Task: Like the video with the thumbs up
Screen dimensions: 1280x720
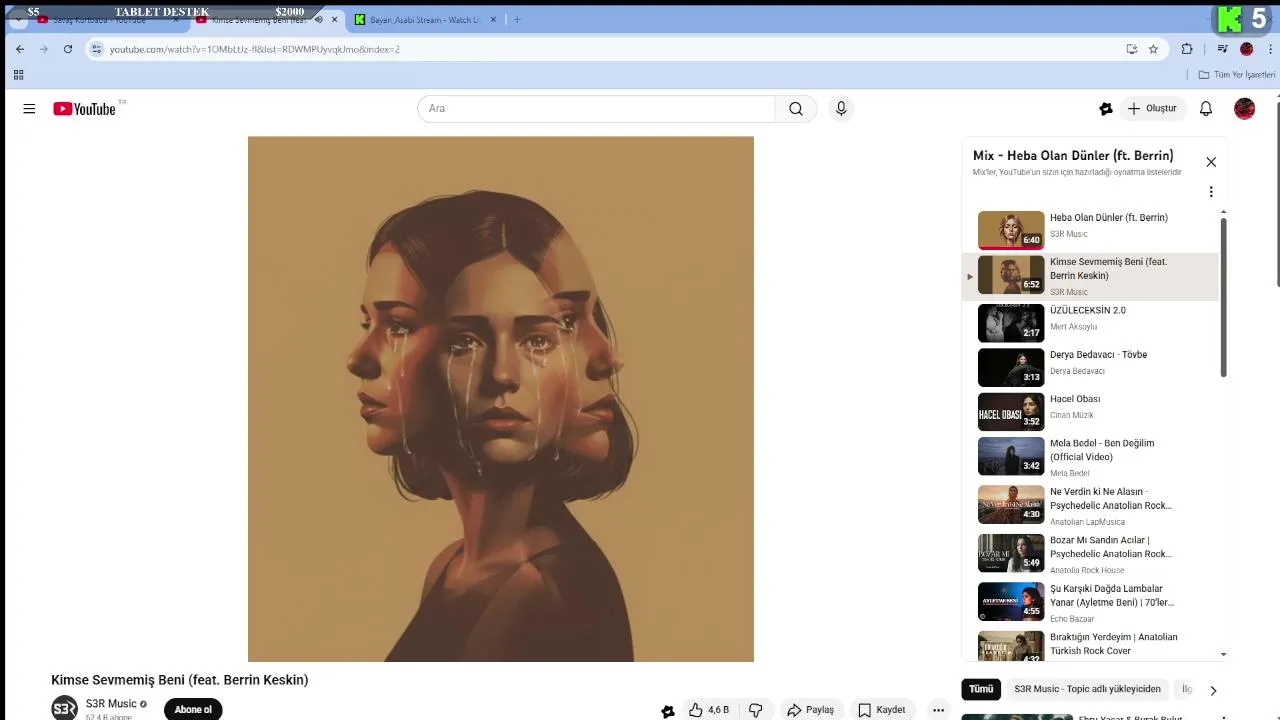Action: pos(708,710)
